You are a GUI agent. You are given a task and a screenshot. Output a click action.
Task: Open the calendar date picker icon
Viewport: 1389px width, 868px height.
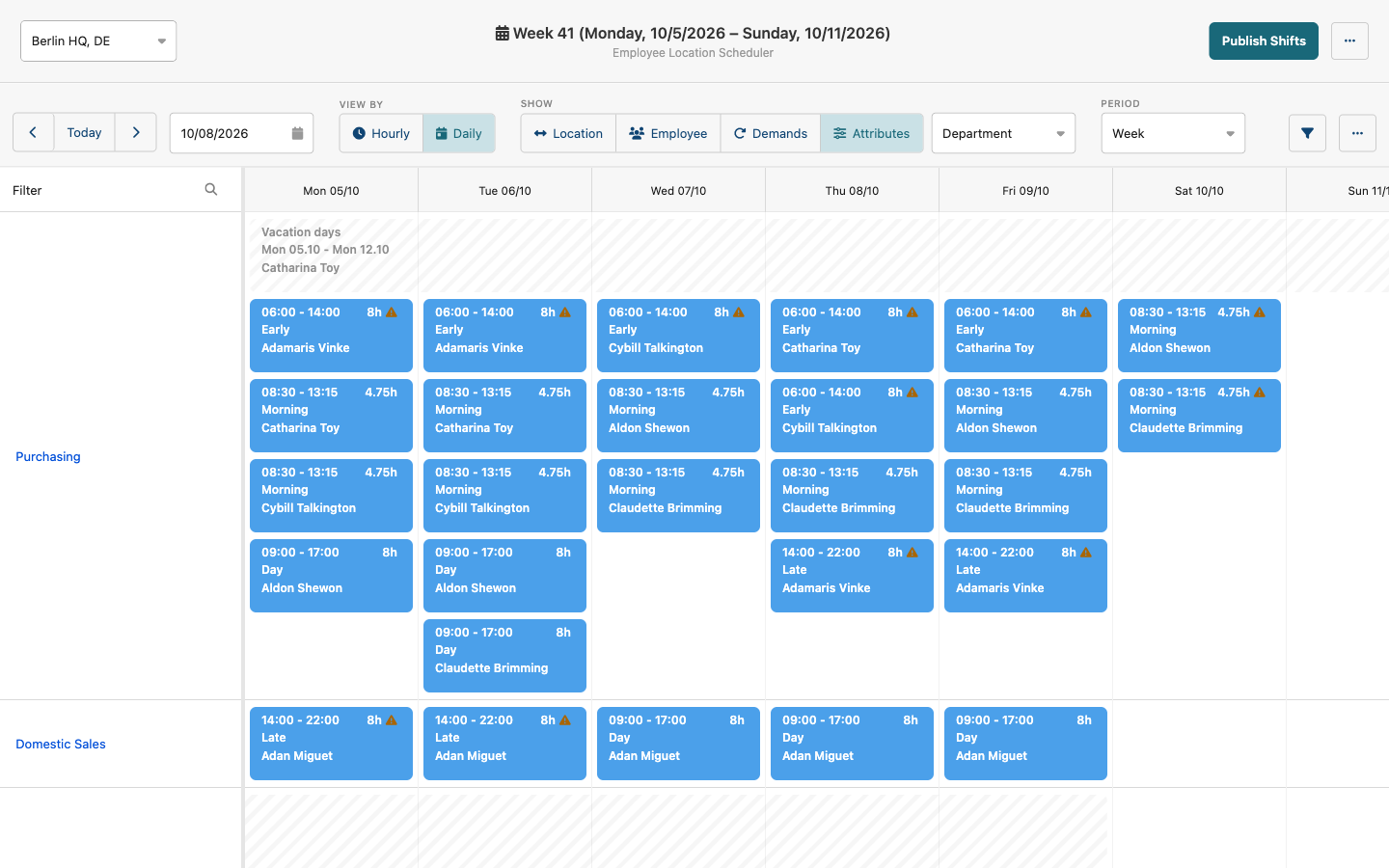297,133
